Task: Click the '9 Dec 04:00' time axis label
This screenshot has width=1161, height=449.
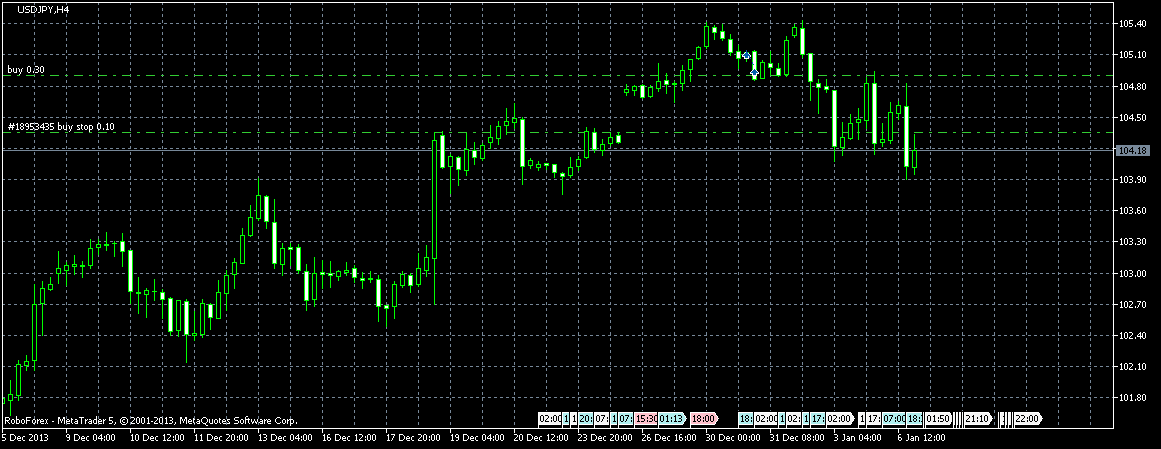Action: [x=90, y=437]
